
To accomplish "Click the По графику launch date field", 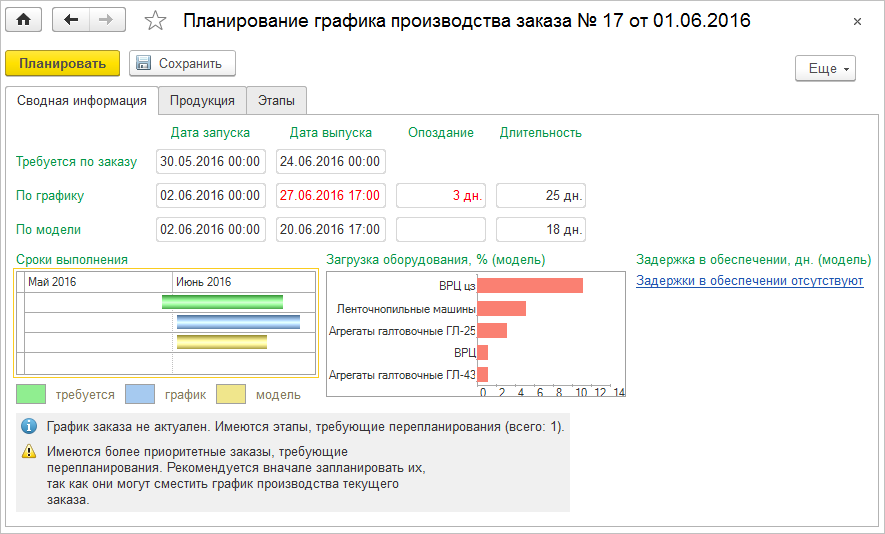I will tap(210, 195).
